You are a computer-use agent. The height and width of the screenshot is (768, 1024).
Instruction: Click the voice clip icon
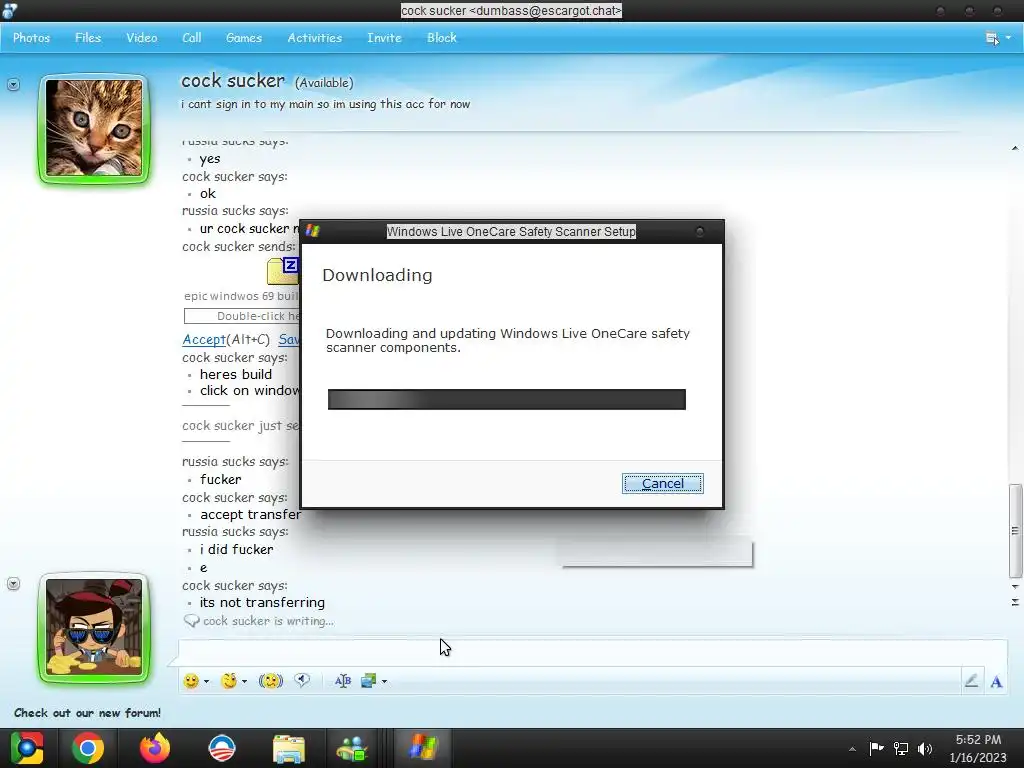click(302, 680)
